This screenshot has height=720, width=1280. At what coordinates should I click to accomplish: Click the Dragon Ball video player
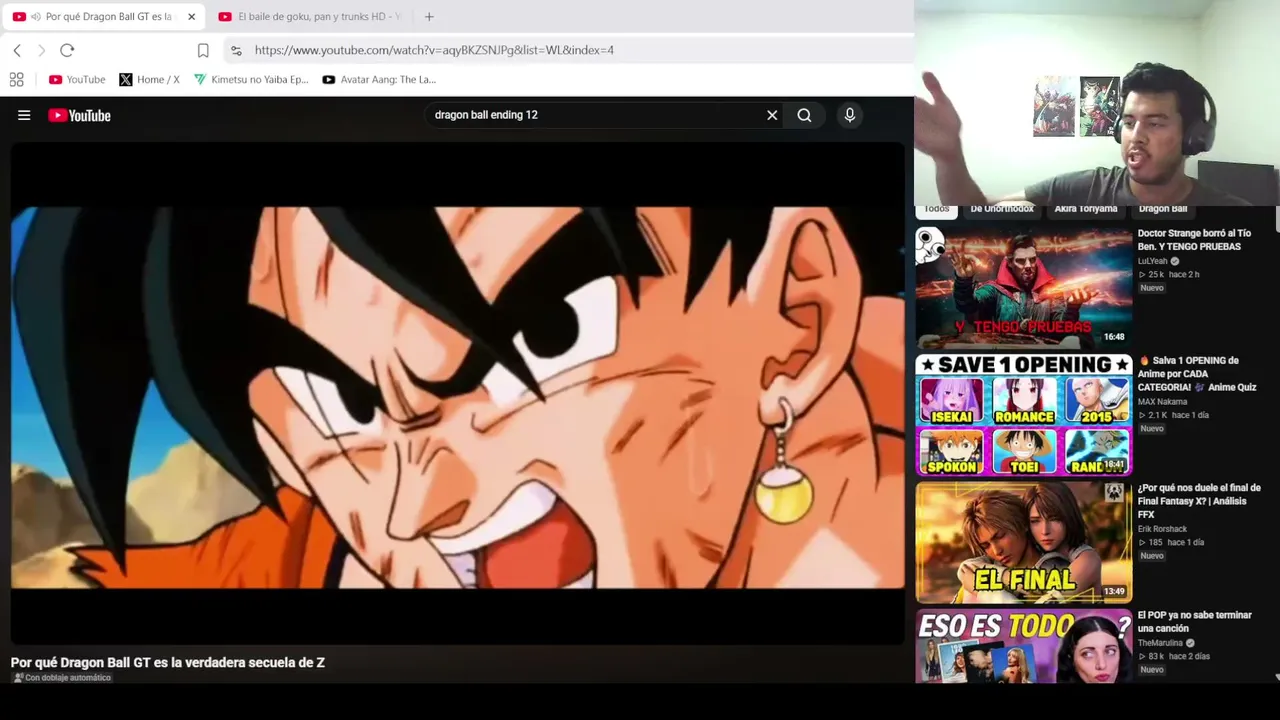(x=457, y=394)
